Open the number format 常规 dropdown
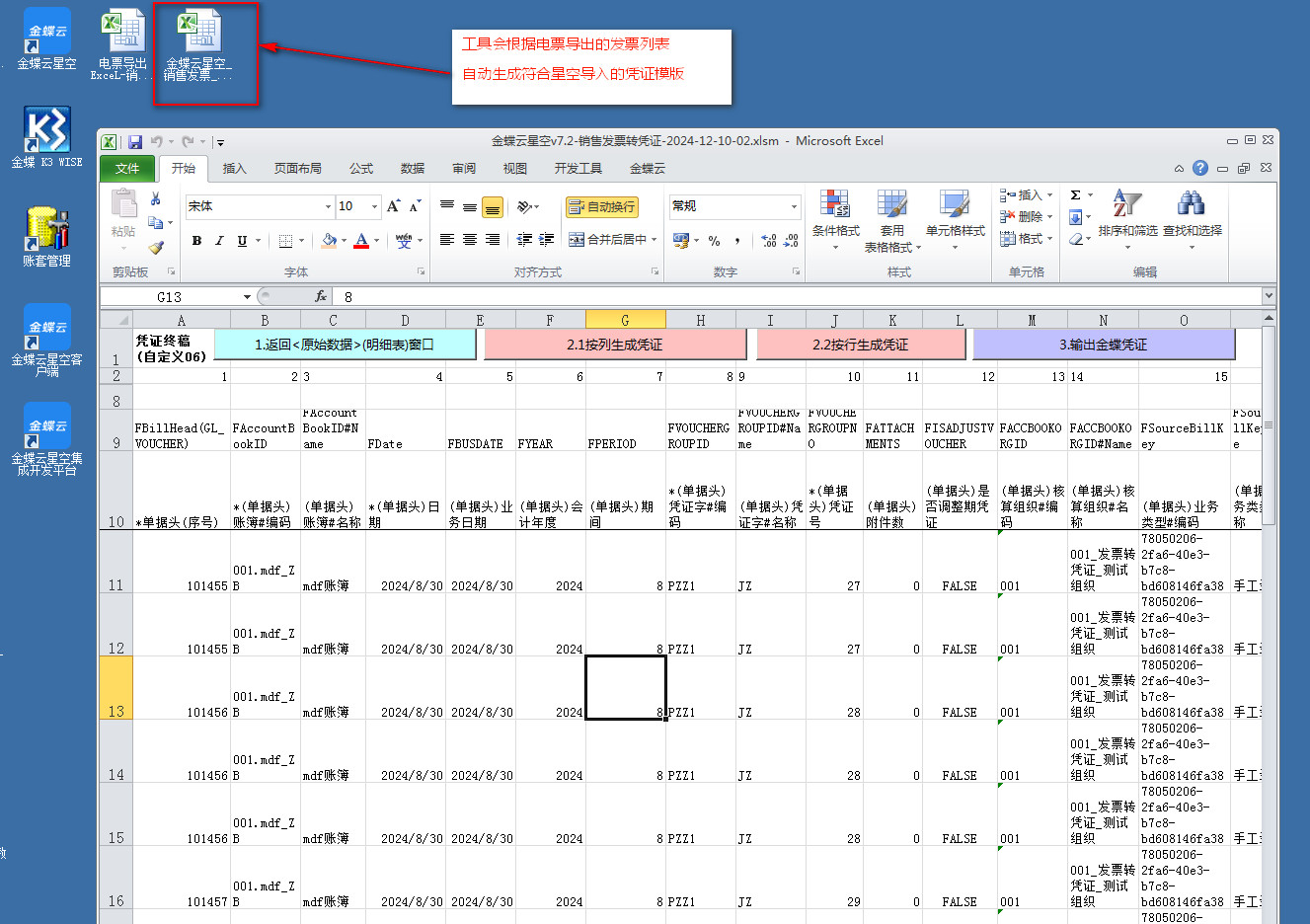 [794, 206]
